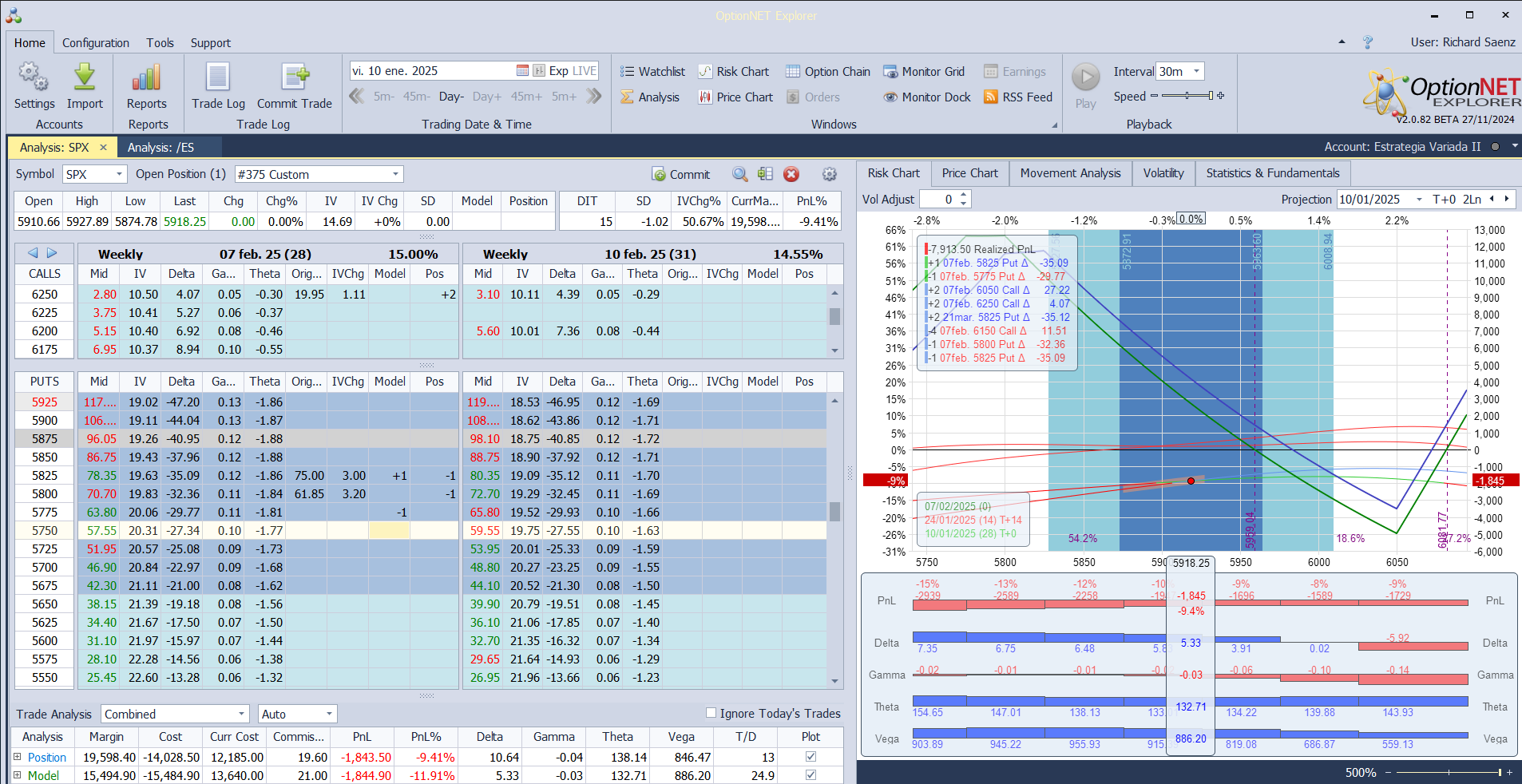
Task: Enable Ignore Today's Trades checkbox
Action: [x=711, y=713]
